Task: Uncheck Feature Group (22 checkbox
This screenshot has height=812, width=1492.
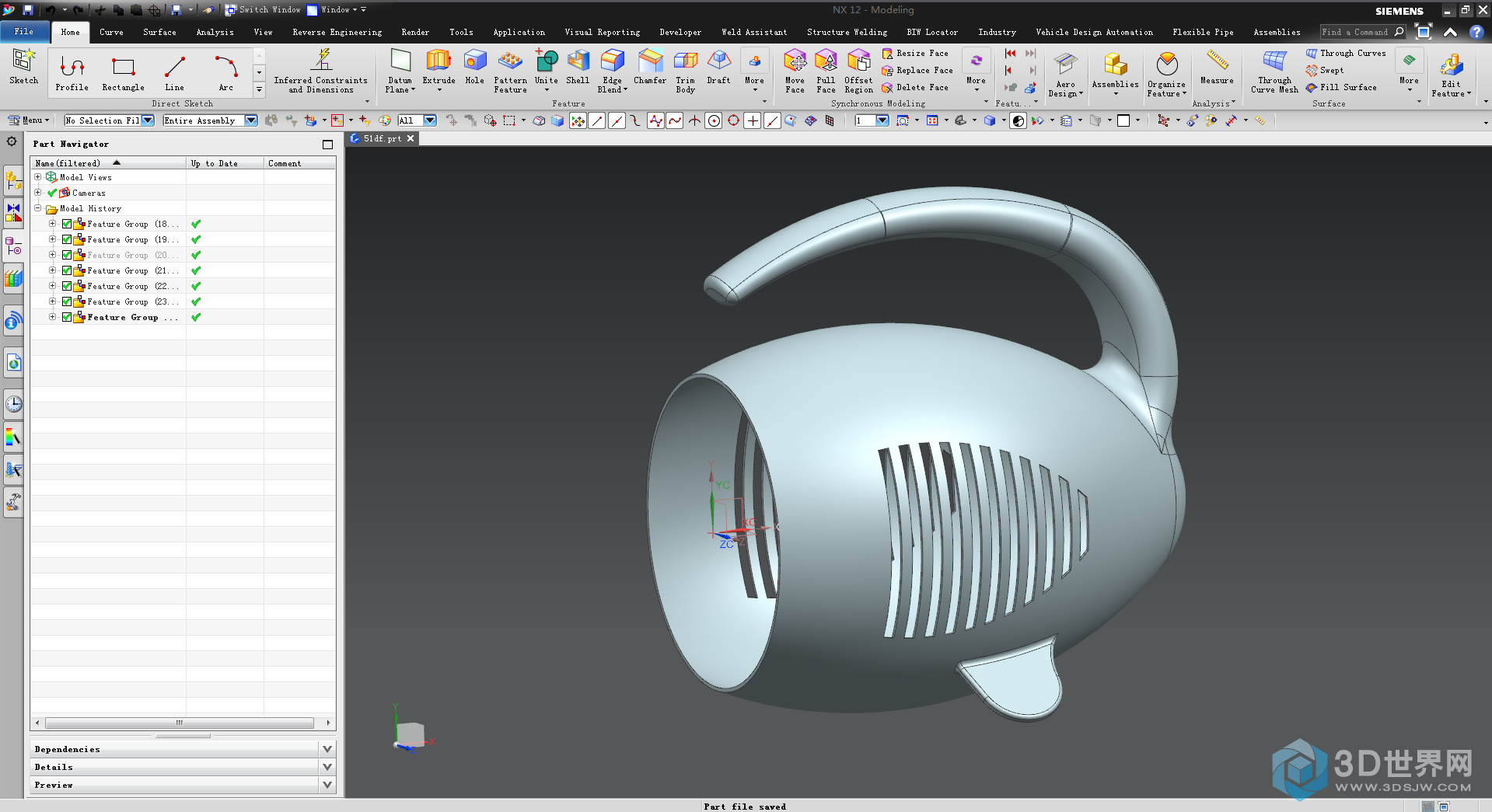Action: pos(67,286)
